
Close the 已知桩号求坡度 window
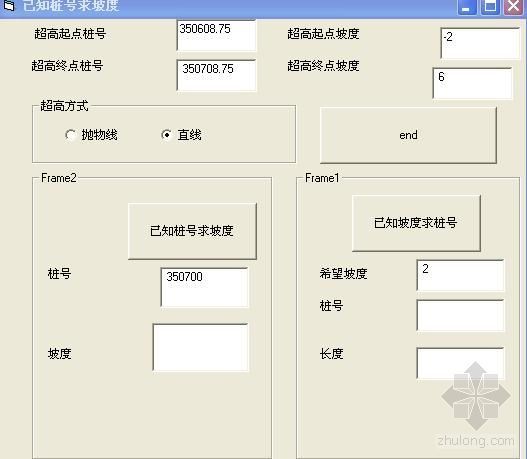click(514, 6)
